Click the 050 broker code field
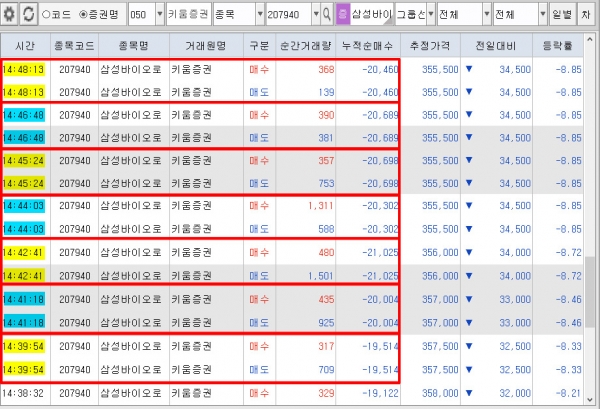The height and width of the screenshot is (409, 600). tap(142, 15)
